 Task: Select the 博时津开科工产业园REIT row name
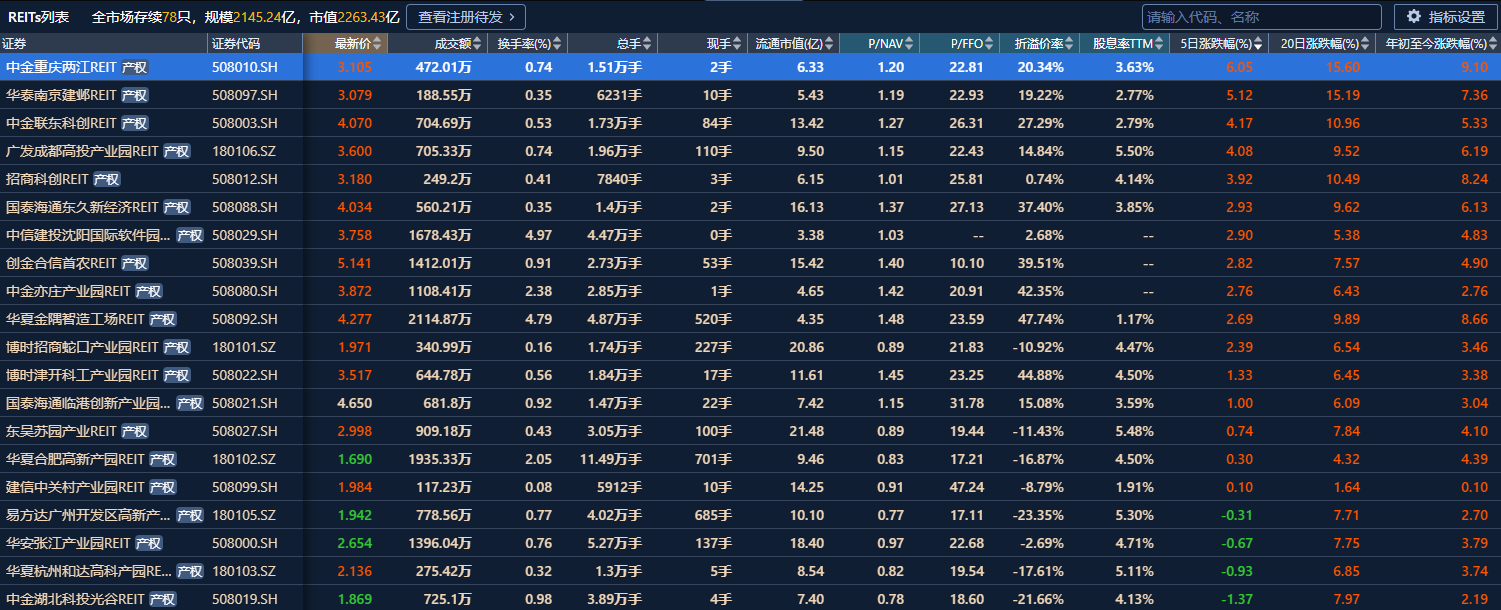tap(83, 375)
